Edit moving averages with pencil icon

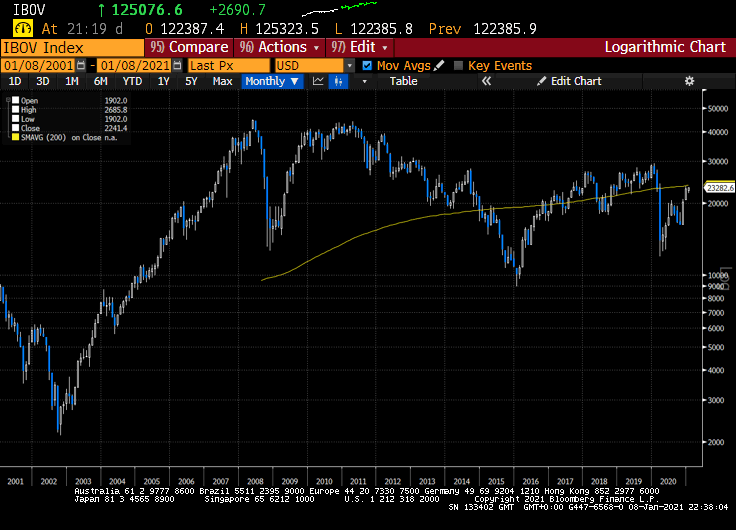(x=439, y=66)
